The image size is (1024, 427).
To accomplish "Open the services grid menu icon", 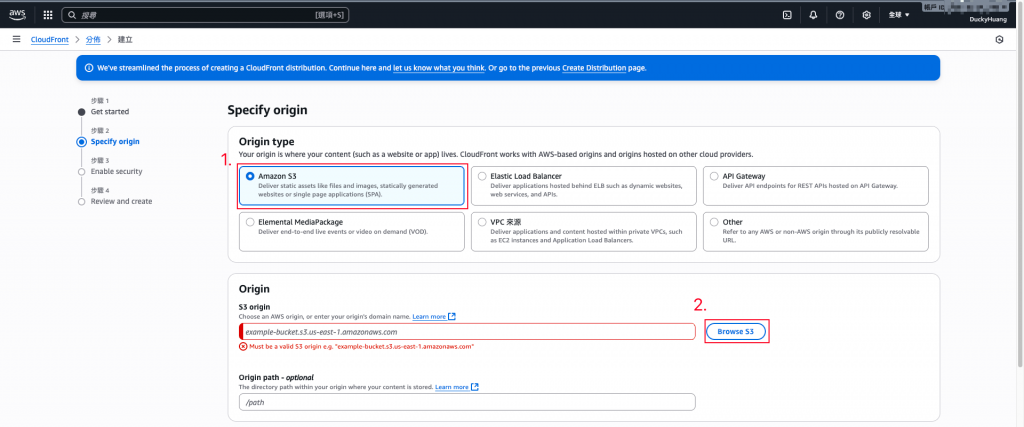I will [48, 14].
